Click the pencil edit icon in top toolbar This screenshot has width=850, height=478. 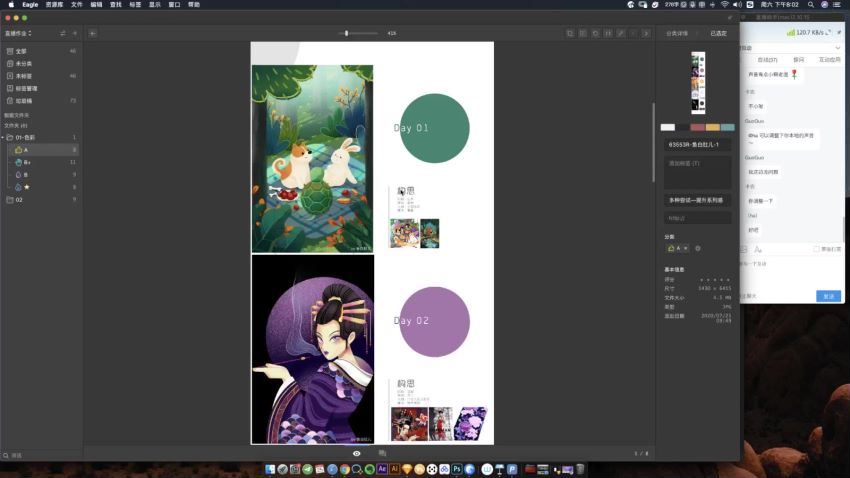(621, 34)
